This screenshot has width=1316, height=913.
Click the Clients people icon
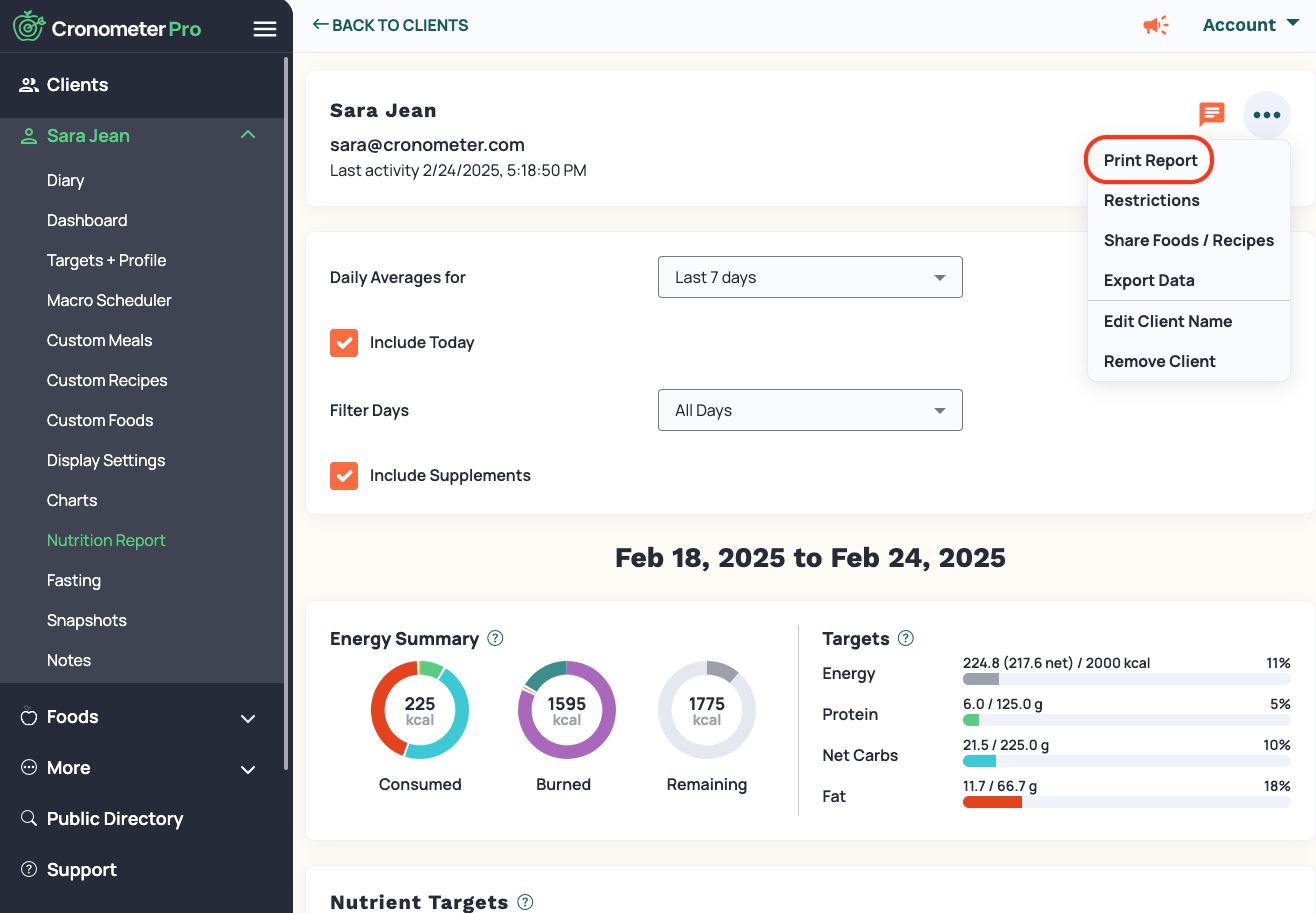[29, 85]
